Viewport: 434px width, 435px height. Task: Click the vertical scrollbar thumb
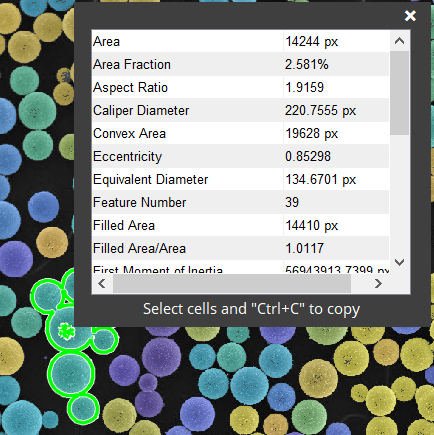tap(399, 93)
